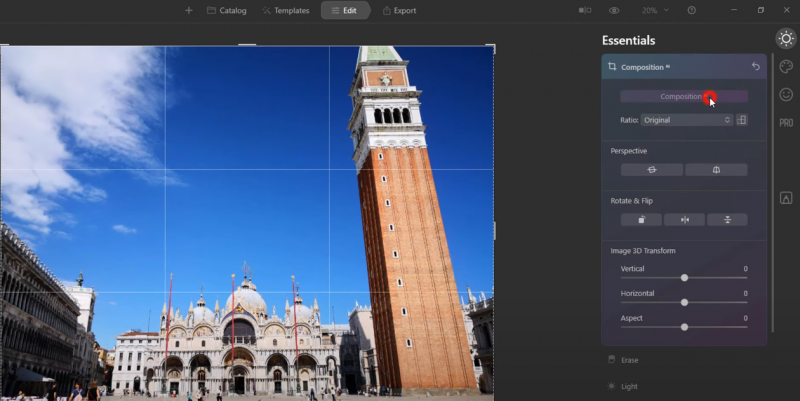Flip the image vertically
The image size is (800, 401).
pyautogui.click(x=727, y=219)
